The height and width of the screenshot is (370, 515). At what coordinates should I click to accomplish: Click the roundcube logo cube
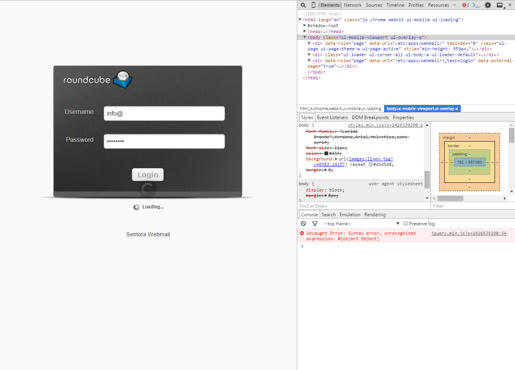coord(123,79)
